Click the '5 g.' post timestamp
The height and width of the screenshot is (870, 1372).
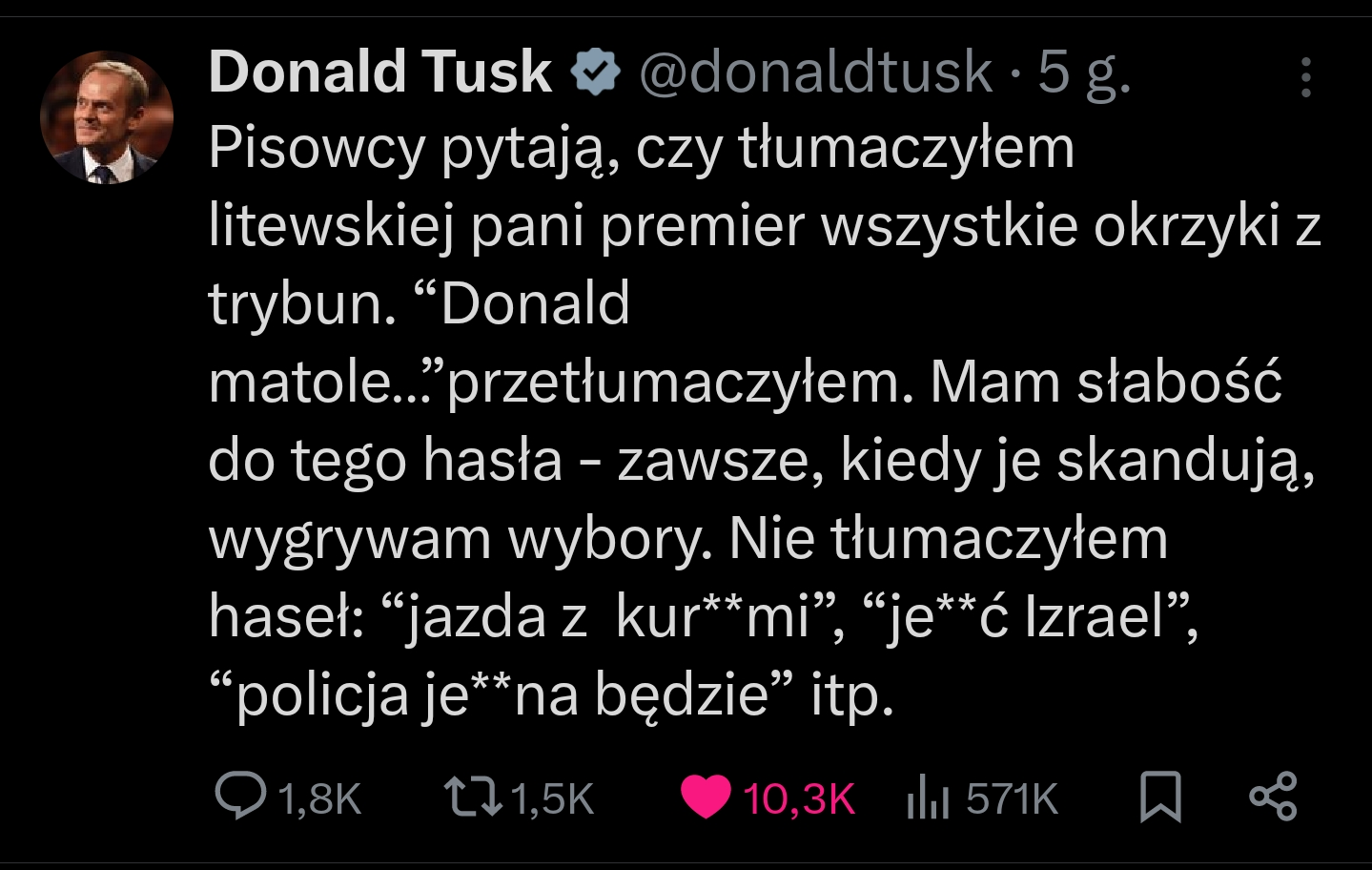1083,72
